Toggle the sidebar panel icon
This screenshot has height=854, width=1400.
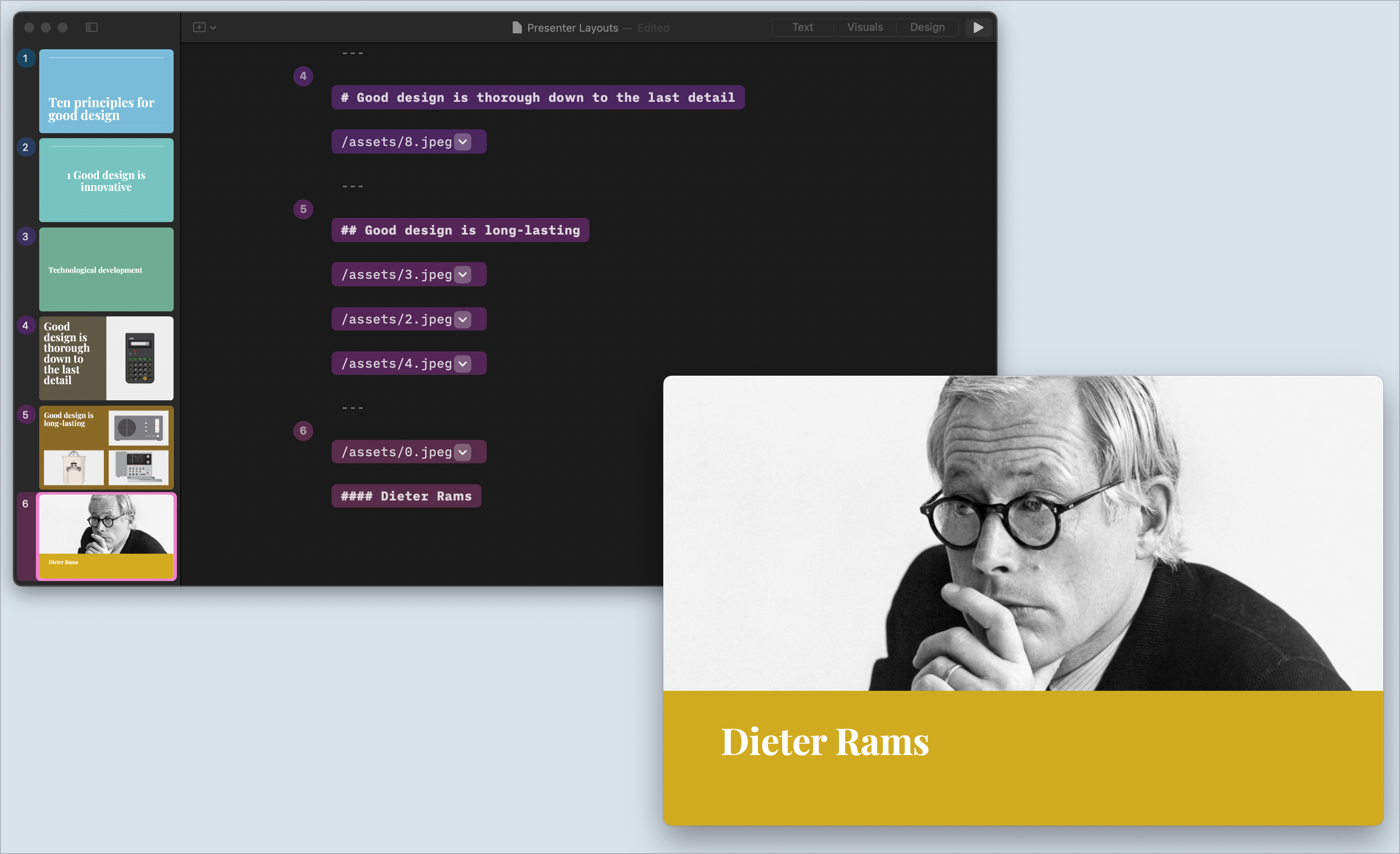[91, 27]
